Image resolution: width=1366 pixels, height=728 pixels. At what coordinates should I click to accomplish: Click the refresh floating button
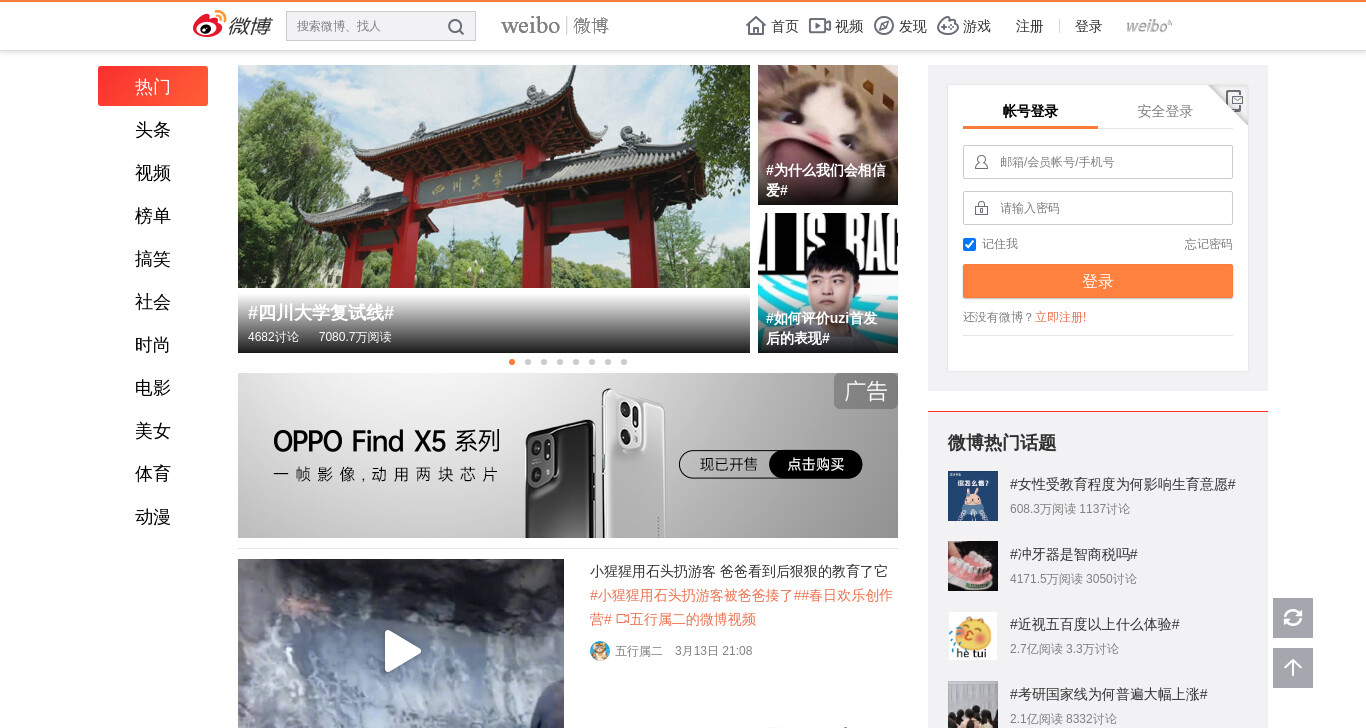tap(1293, 618)
